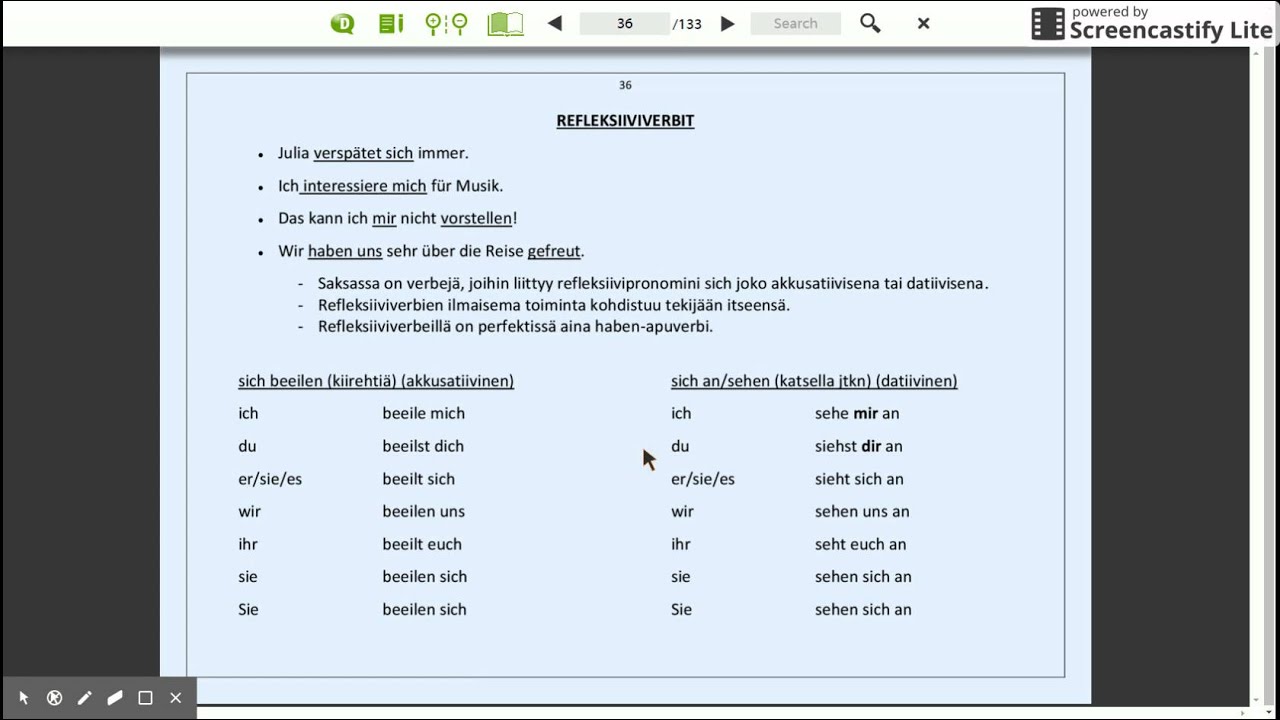Image resolution: width=1280 pixels, height=720 pixels.
Task: Click the line starting "Refleksiiviverbien ilmaisema toiminta"
Action: pyautogui.click(x=554, y=305)
